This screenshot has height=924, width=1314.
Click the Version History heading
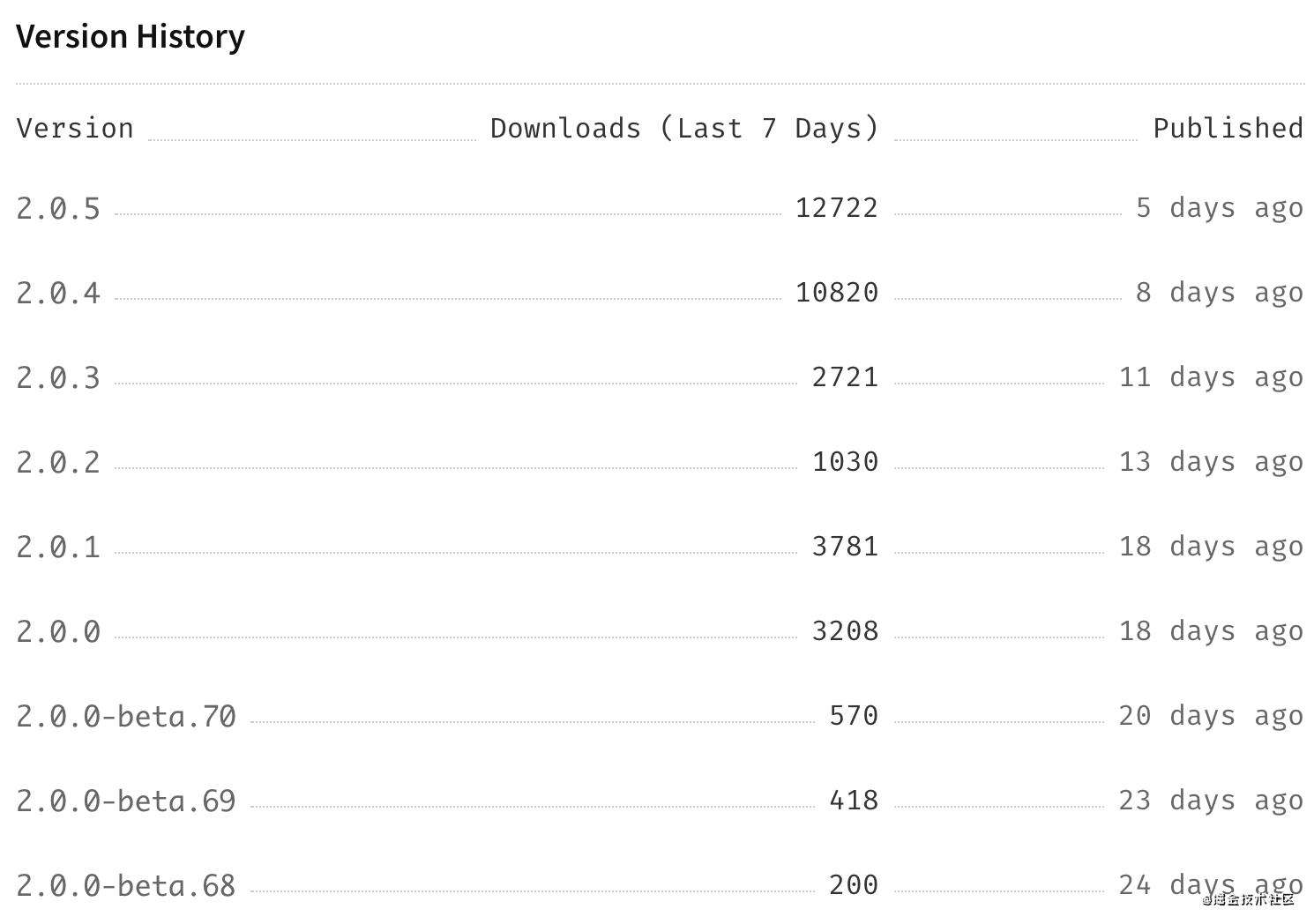131,37
